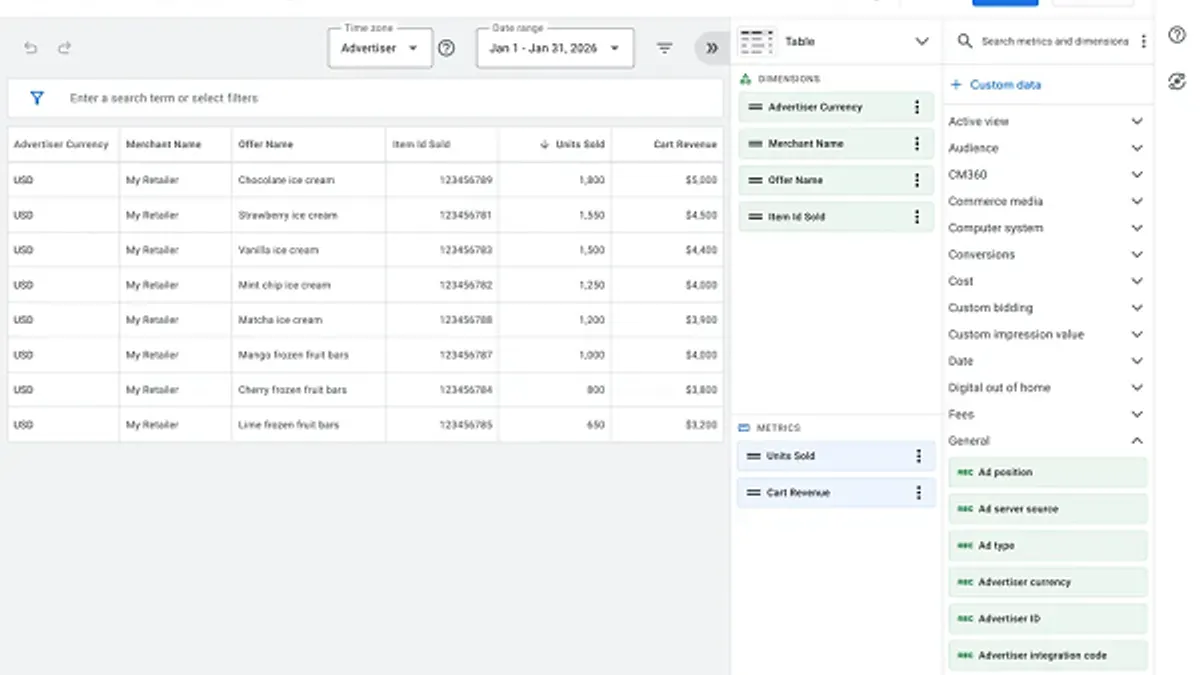Viewport: 1200px width, 675px height.
Task: Open the Units Sold metric overflow menu
Action: (917, 456)
